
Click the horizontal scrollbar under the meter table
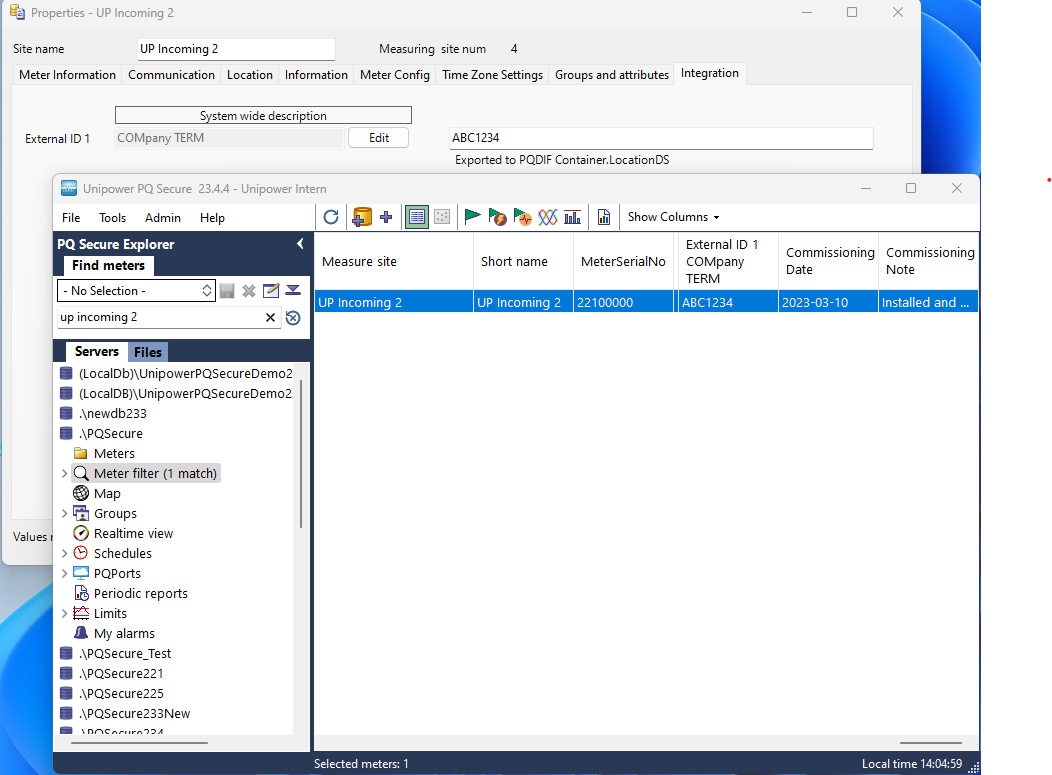[x=931, y=743]
